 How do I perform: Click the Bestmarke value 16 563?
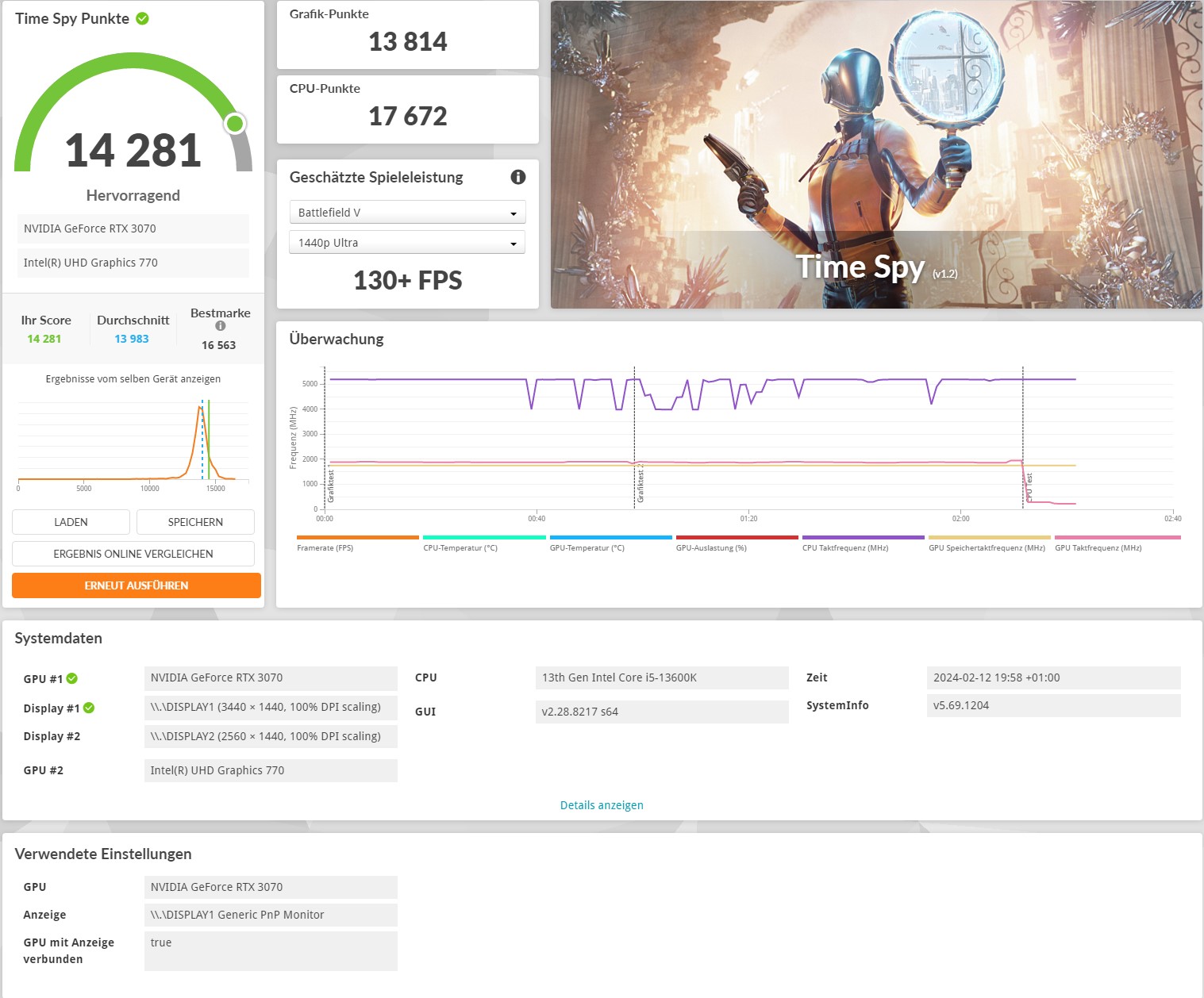click(x=219, y=345)
